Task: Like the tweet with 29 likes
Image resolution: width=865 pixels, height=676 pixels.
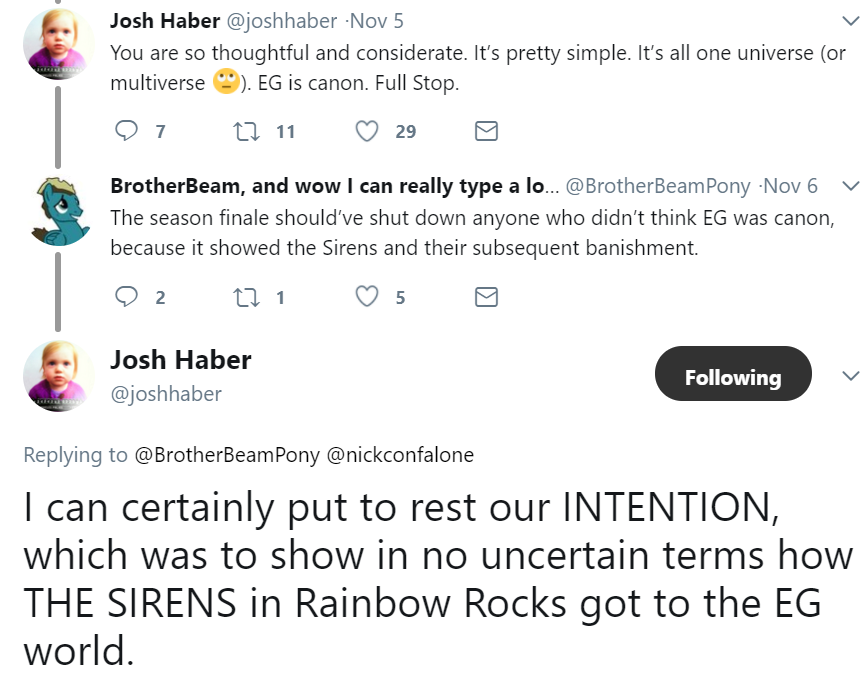Action: coord(368,131)
